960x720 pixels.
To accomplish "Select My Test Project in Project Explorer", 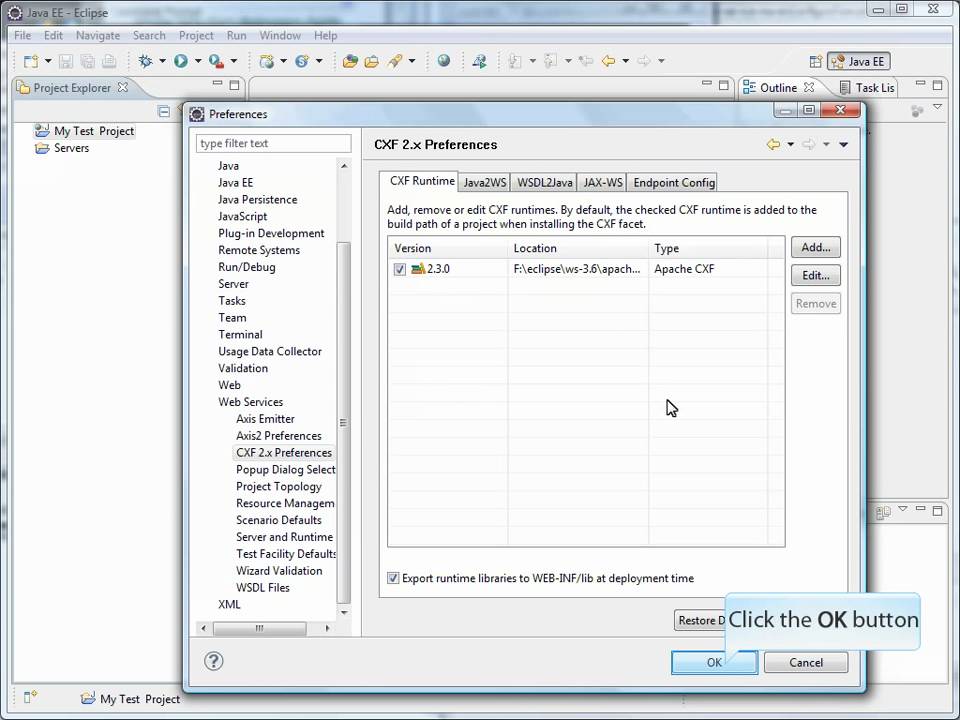I will click(94, 131).
